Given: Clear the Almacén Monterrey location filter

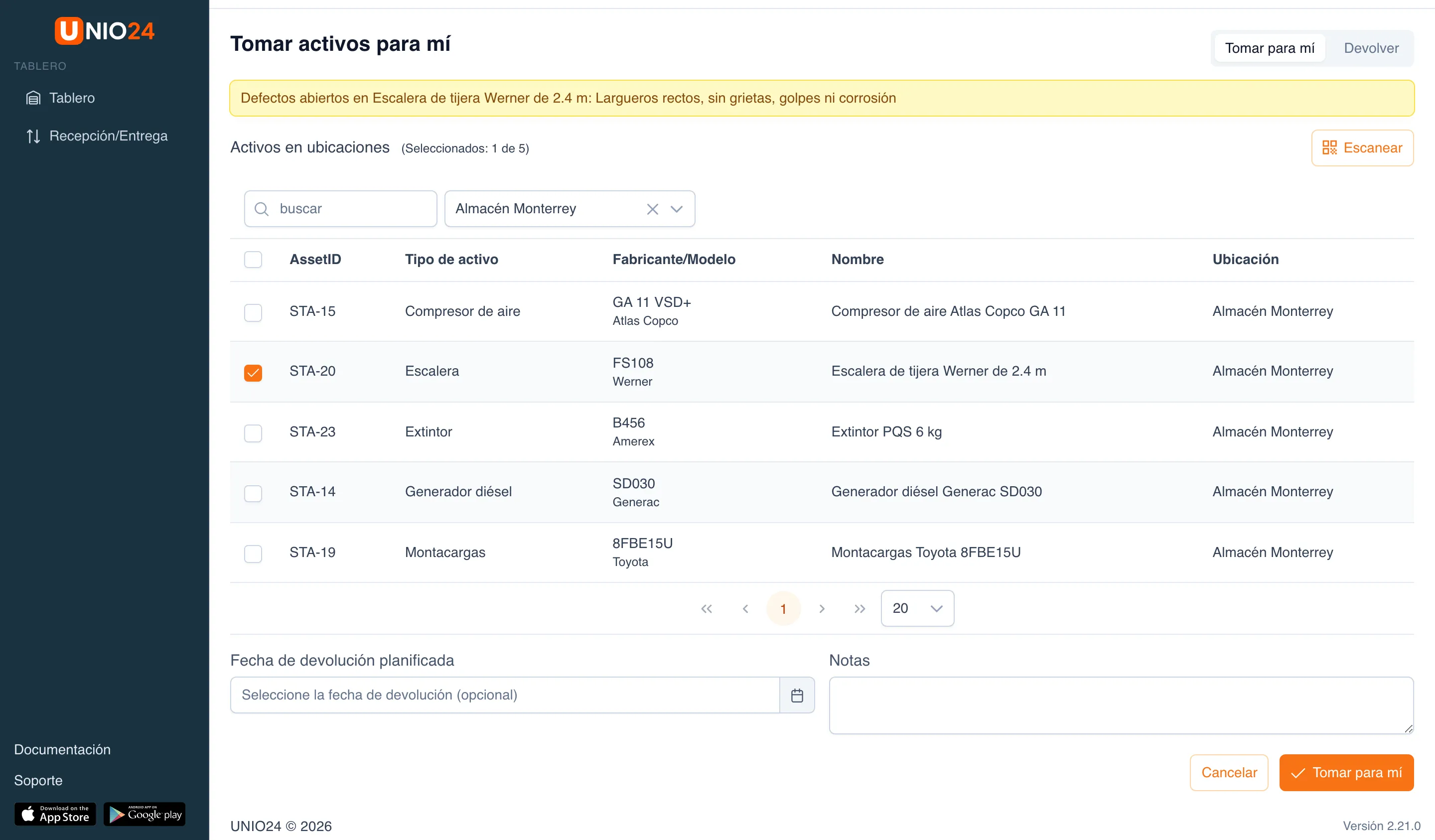Looking at the screenshot, I should 653,209.
